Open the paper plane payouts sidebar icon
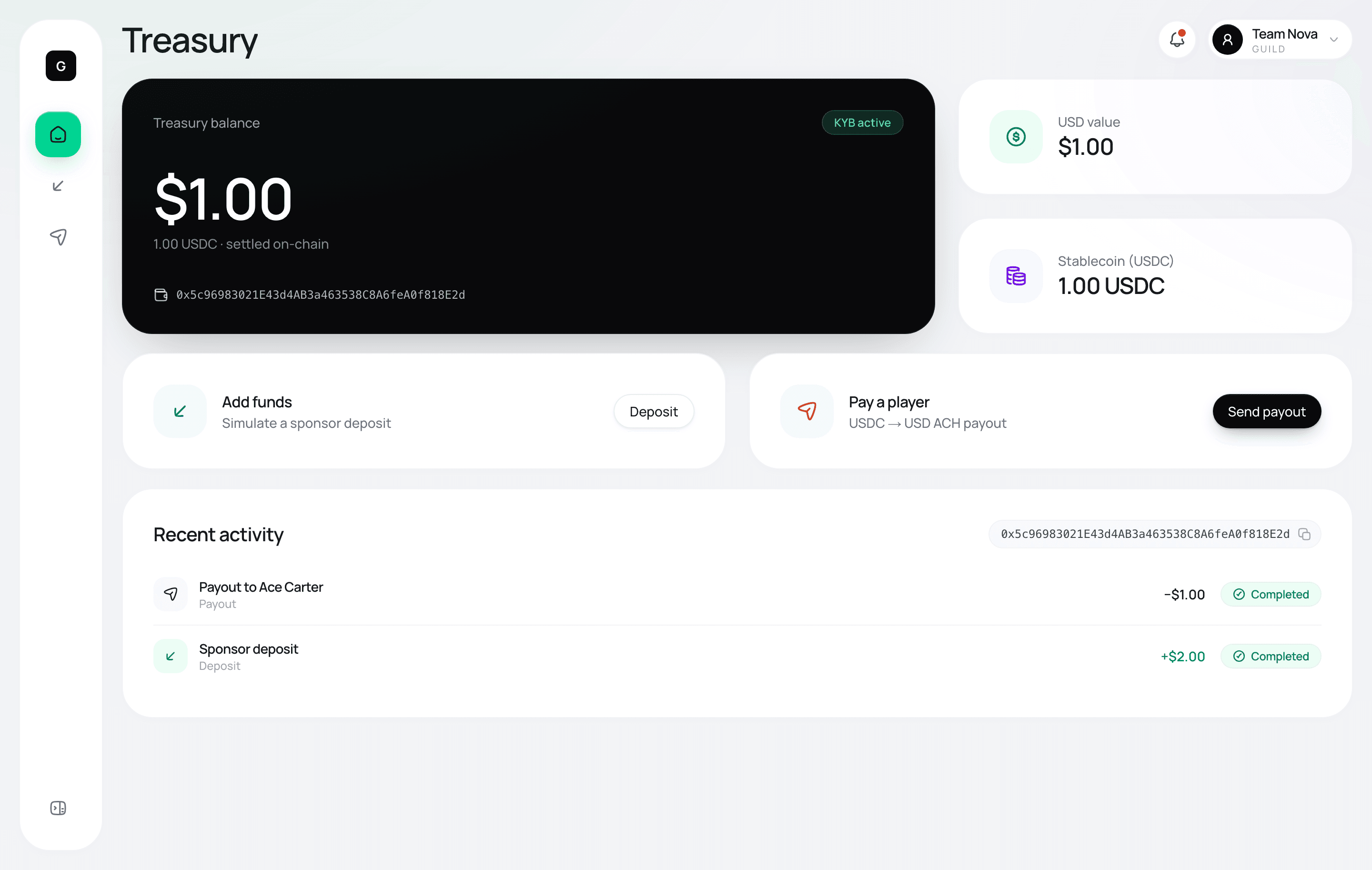 point(58,236)
